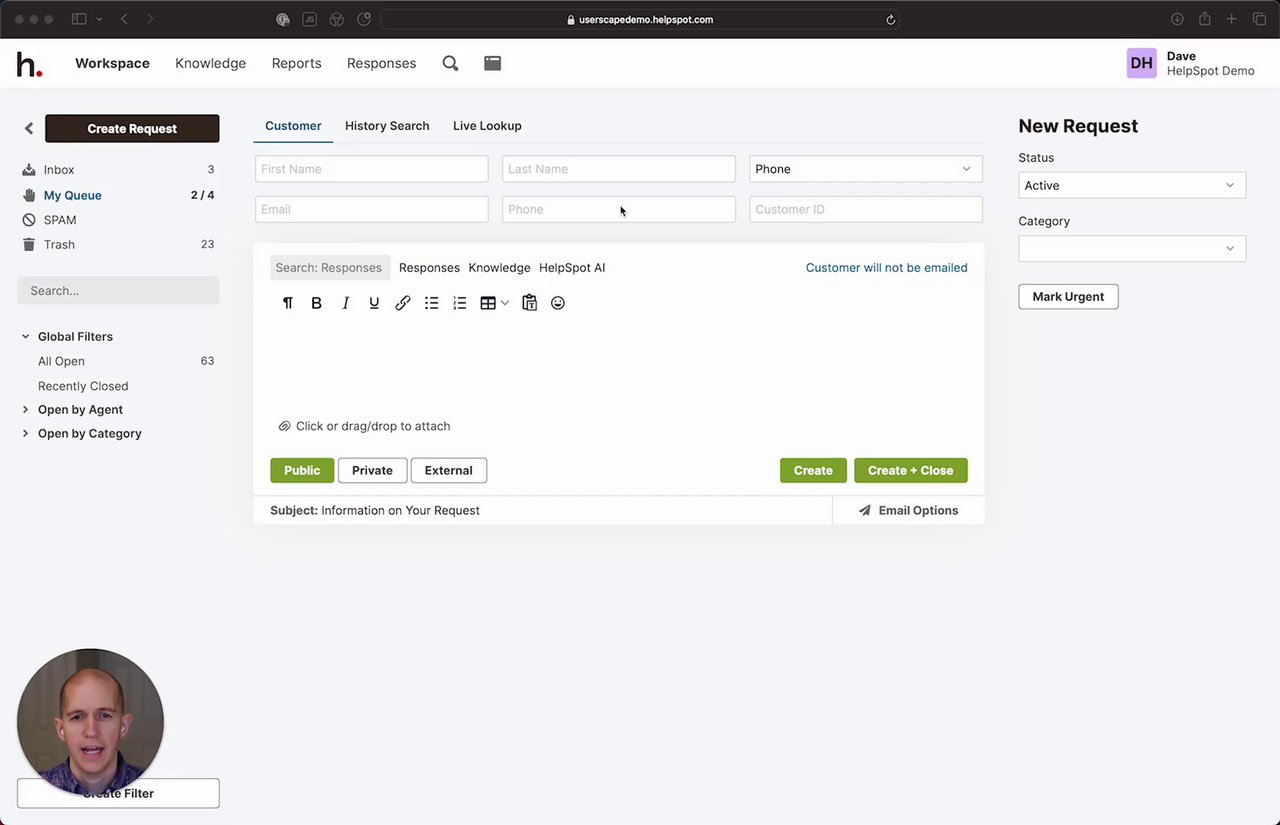
Task: Open the Status dropdown showing Active
Action: [1132, 185]
